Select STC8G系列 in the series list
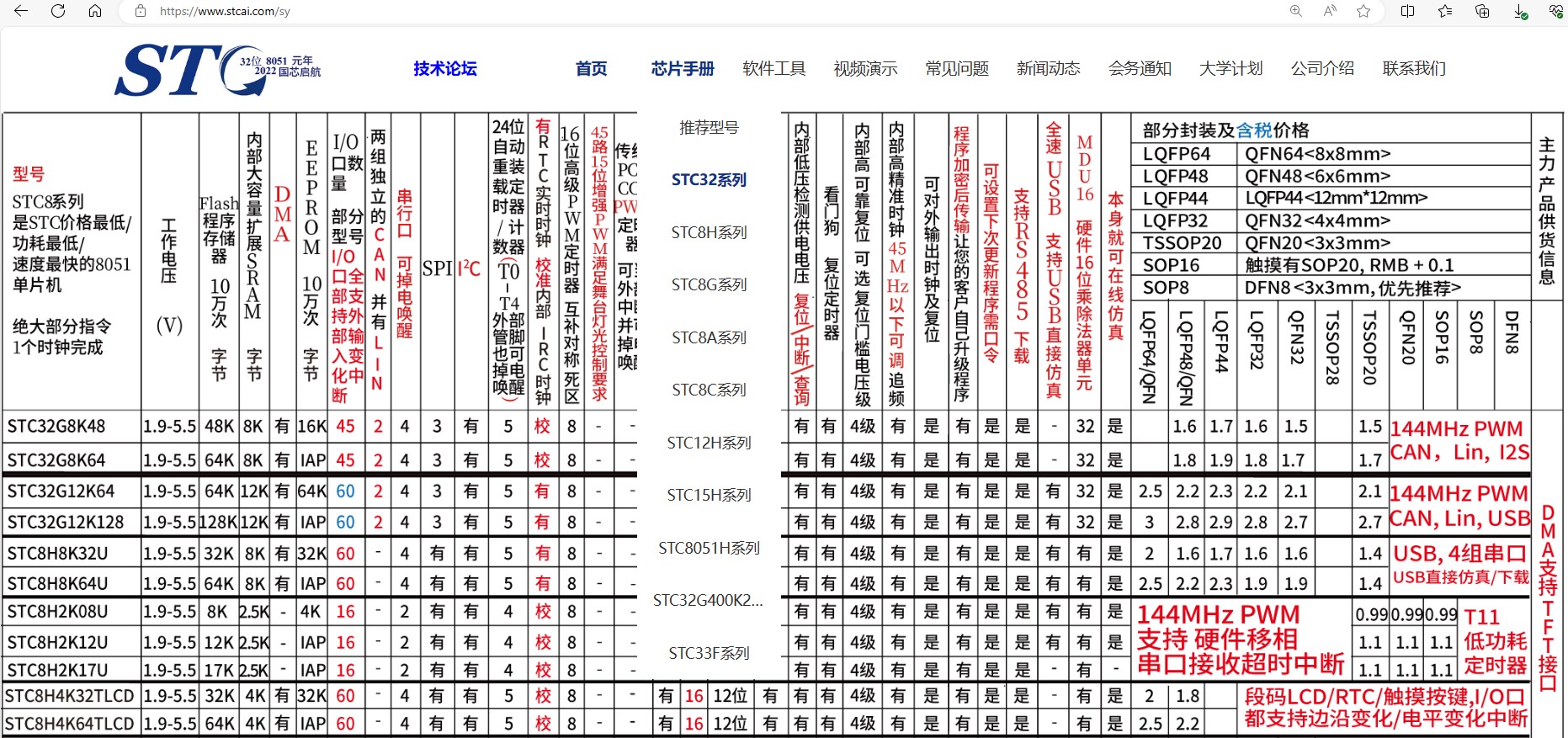This screenshot has width=1568, height=738. click(709, 285)
